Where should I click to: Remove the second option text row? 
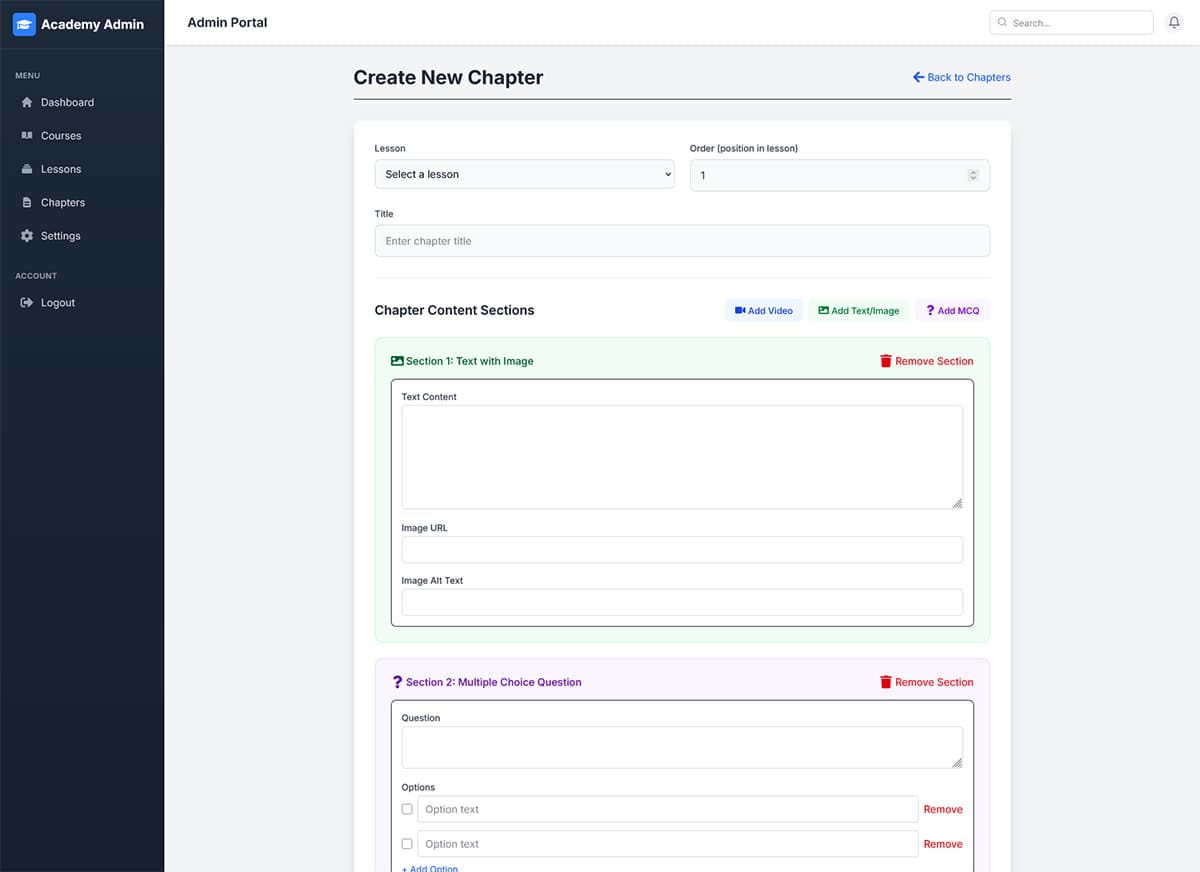click(943, 844)
